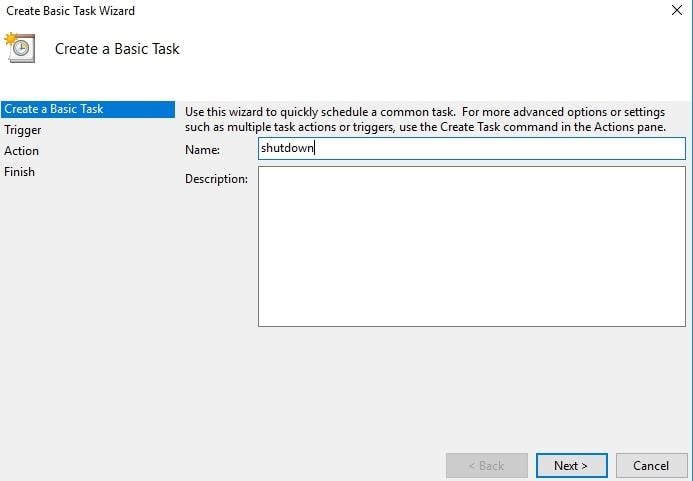Open the Action step in sidebar
The image size is (693, 481).
22,151
